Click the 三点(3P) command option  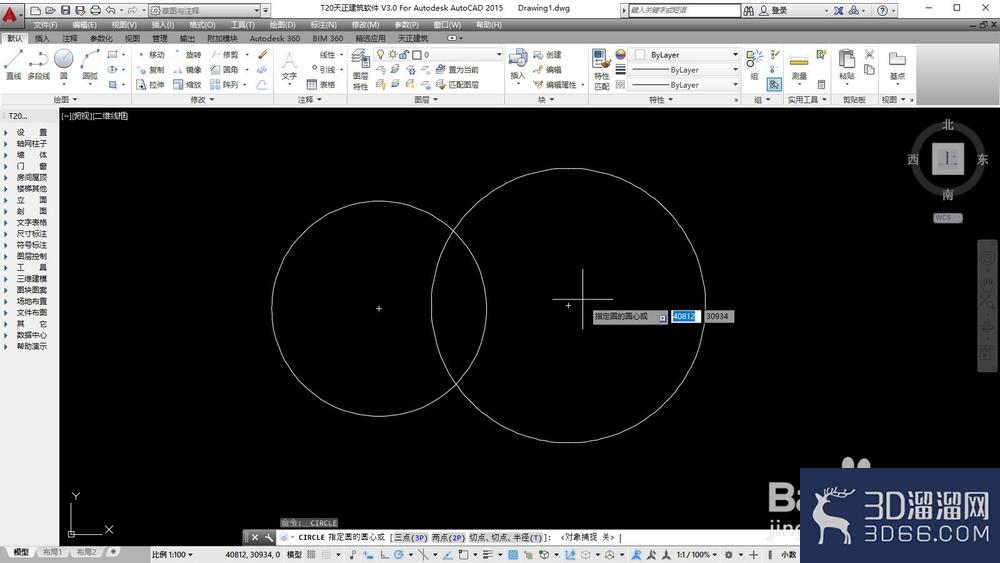pyautogui.click(x=410, y=537)
